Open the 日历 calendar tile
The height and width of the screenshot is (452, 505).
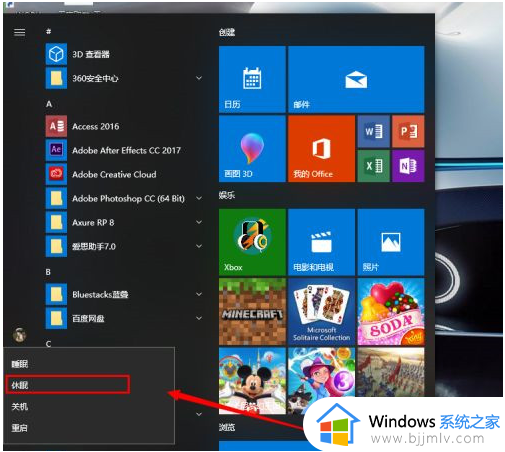252,79
